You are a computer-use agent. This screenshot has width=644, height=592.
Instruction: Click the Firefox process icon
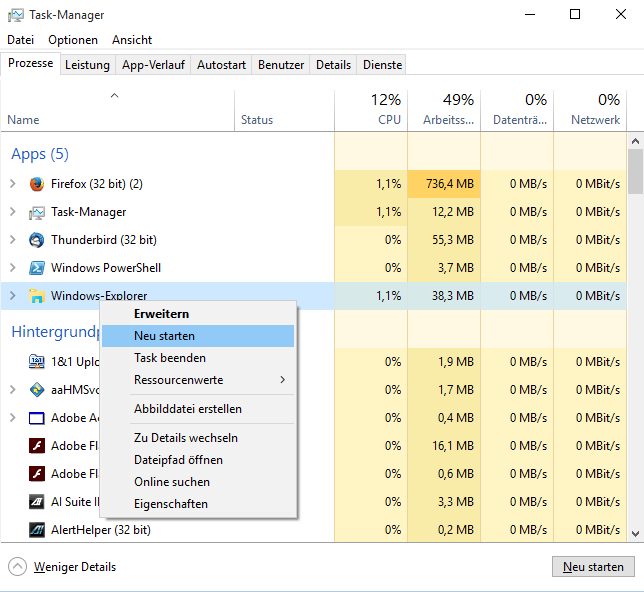[37, 184]
